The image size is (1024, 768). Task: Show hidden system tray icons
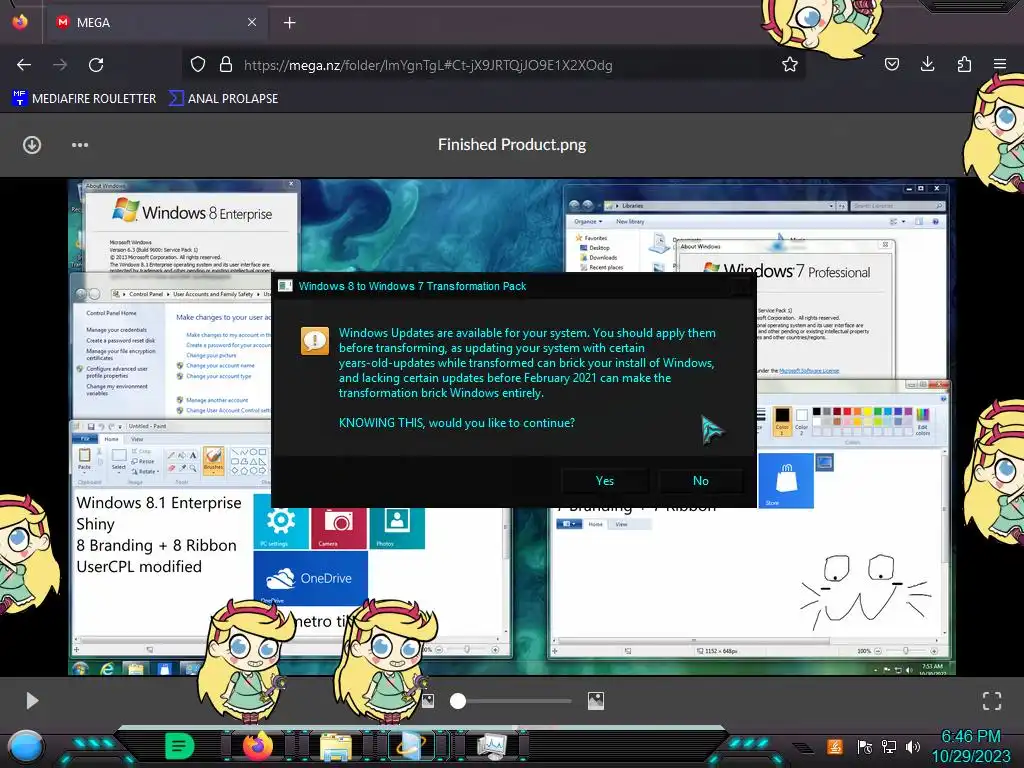coord(803,748)
